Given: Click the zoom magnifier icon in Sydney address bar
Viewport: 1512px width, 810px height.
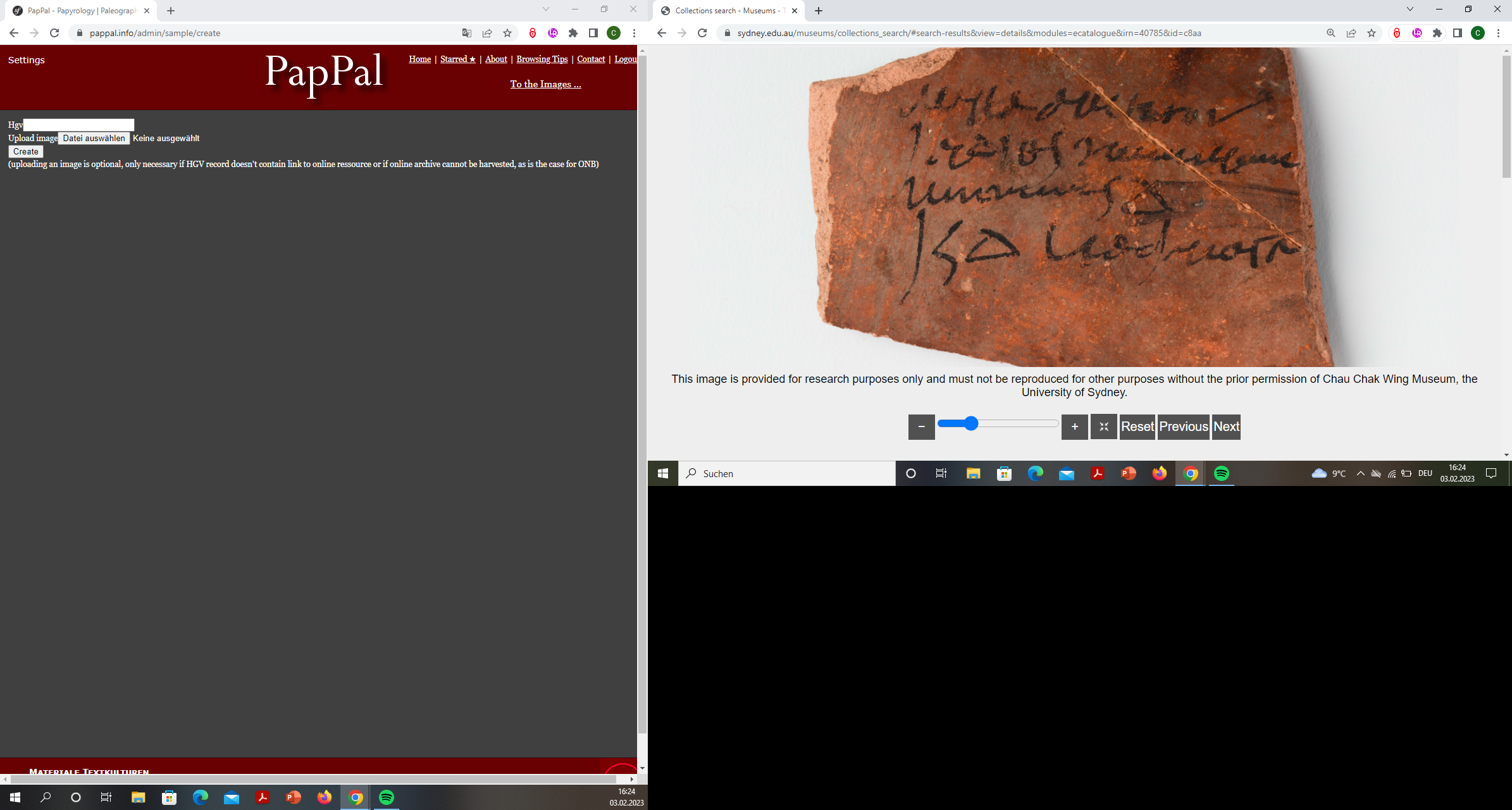Looking at the screenshot, I should tap(1331, 33).
